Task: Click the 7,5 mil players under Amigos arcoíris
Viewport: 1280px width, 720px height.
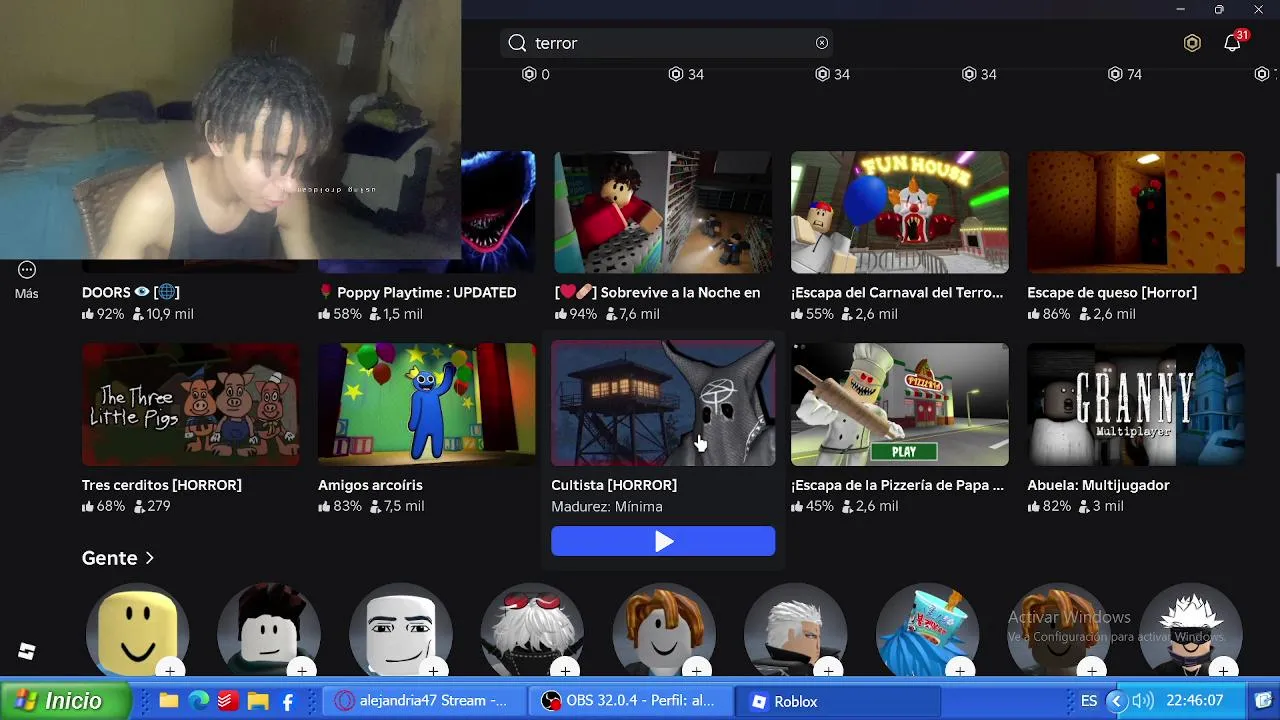Action: (397, 506)
